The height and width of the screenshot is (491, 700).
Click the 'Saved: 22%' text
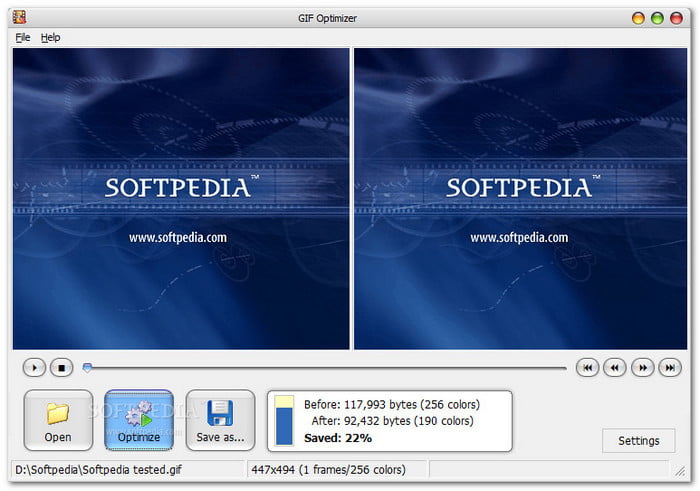[338, 438]
